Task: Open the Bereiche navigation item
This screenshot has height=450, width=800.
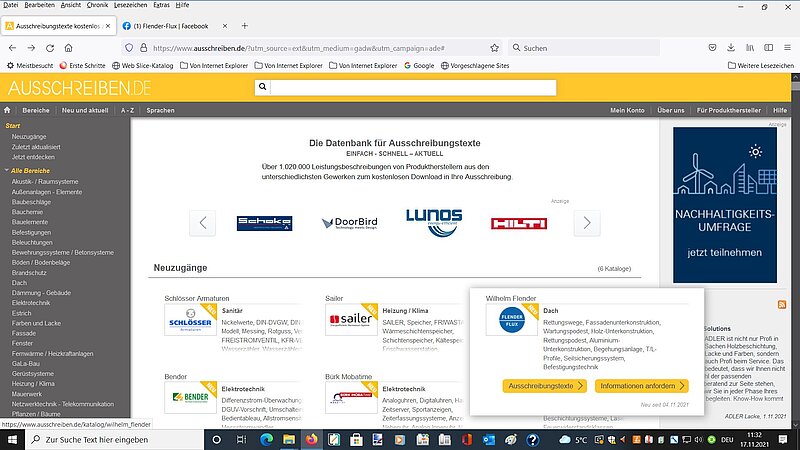Action: click(36, 110)
